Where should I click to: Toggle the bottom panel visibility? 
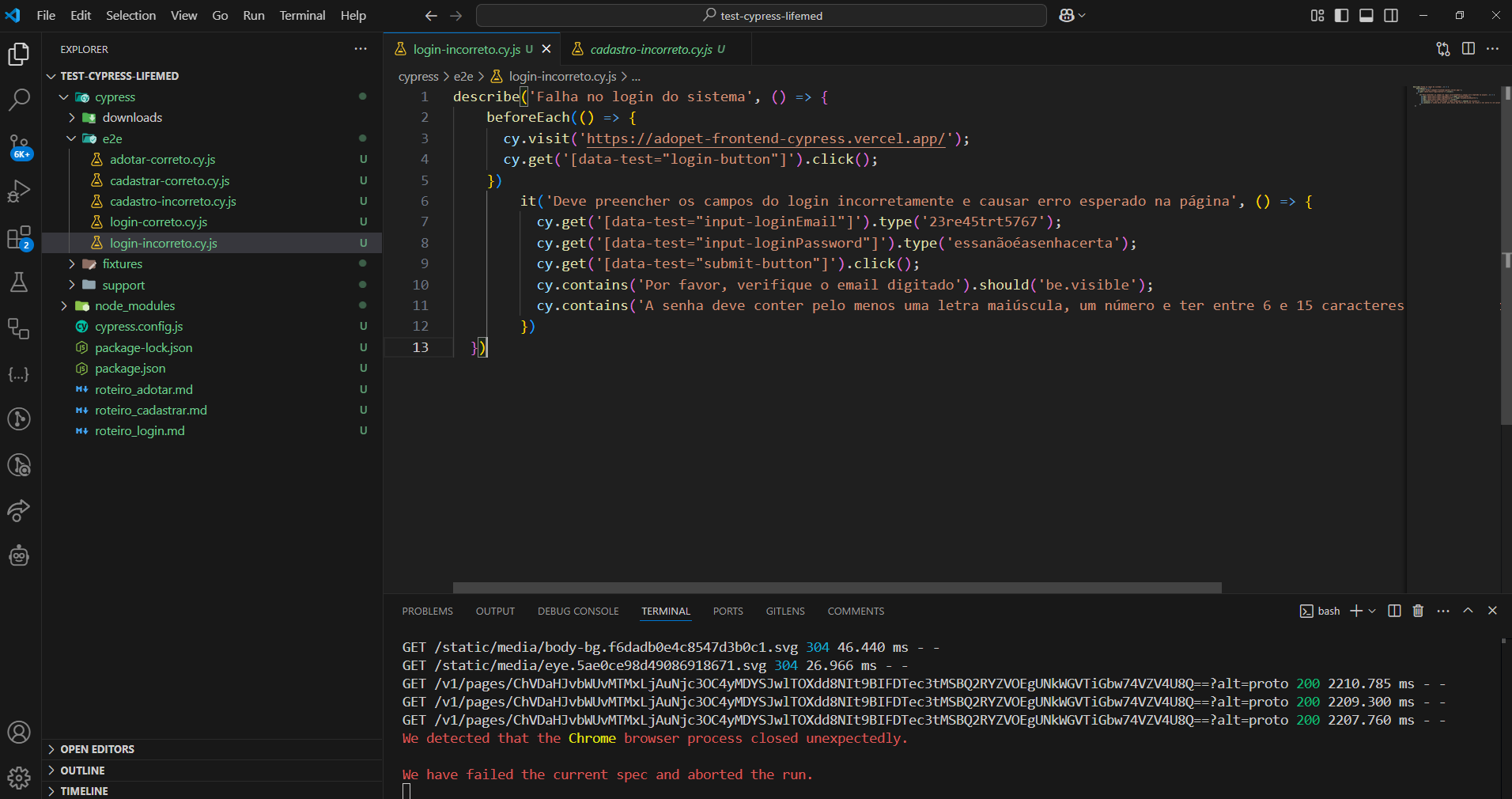click(1366, 16)
